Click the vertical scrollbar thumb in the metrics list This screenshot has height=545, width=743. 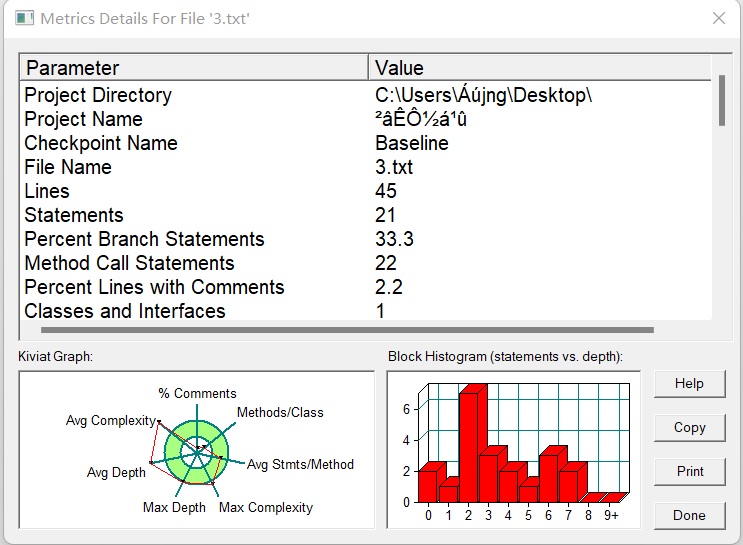(722, 100)
